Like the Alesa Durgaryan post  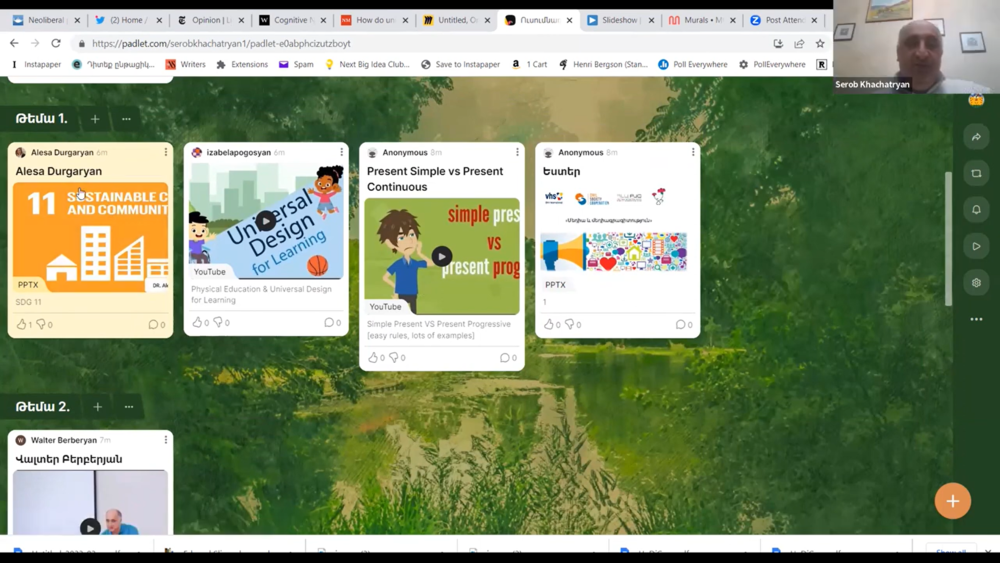(21, 324)
